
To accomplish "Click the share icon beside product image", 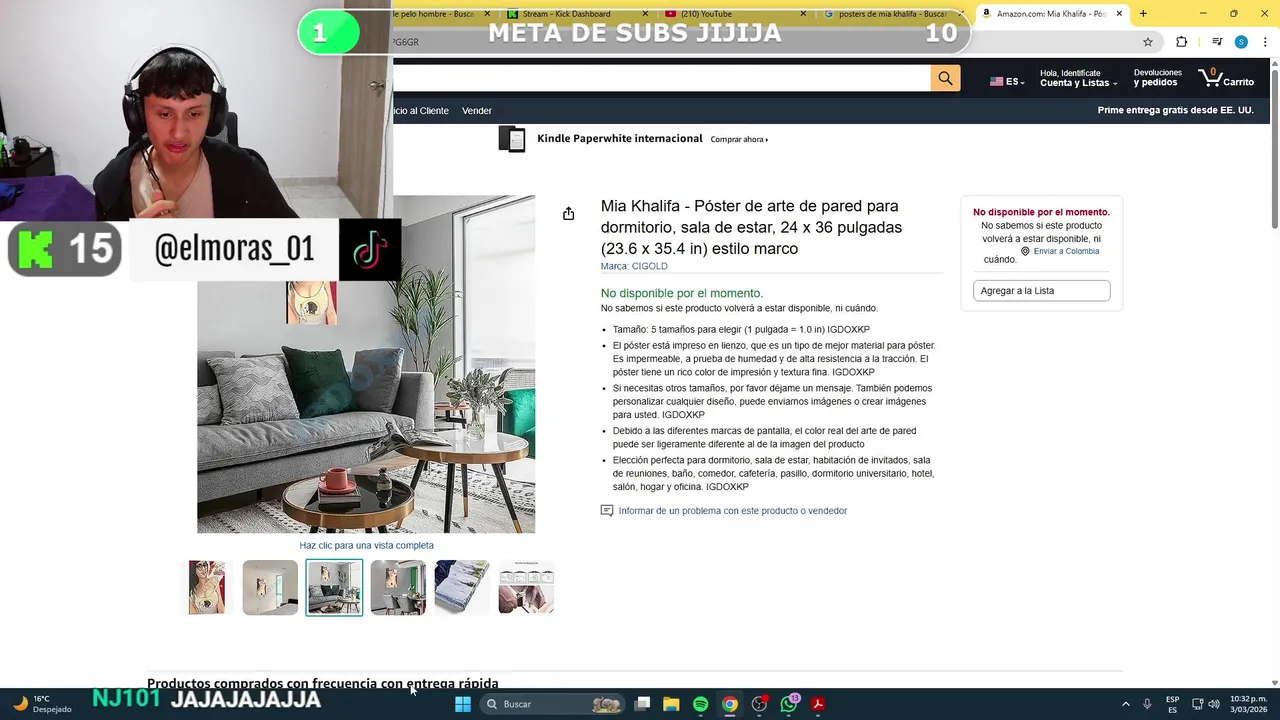I will point(568,213).
